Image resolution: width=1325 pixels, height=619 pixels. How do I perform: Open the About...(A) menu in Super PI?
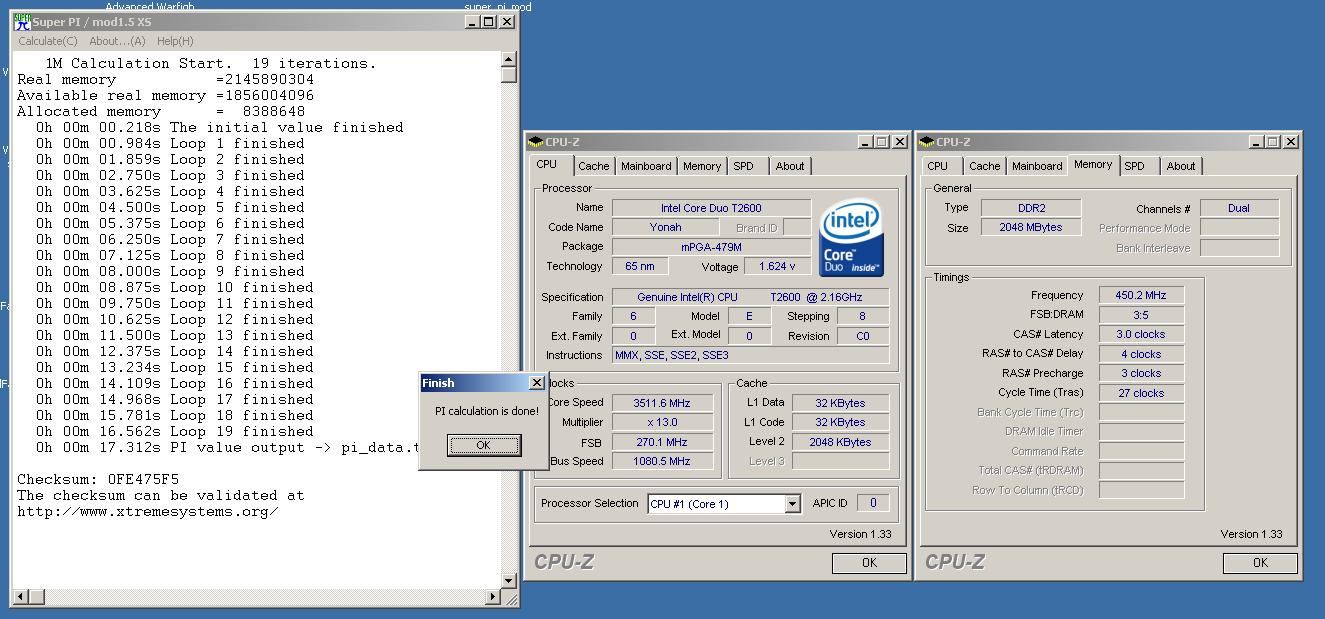point(117,41)
